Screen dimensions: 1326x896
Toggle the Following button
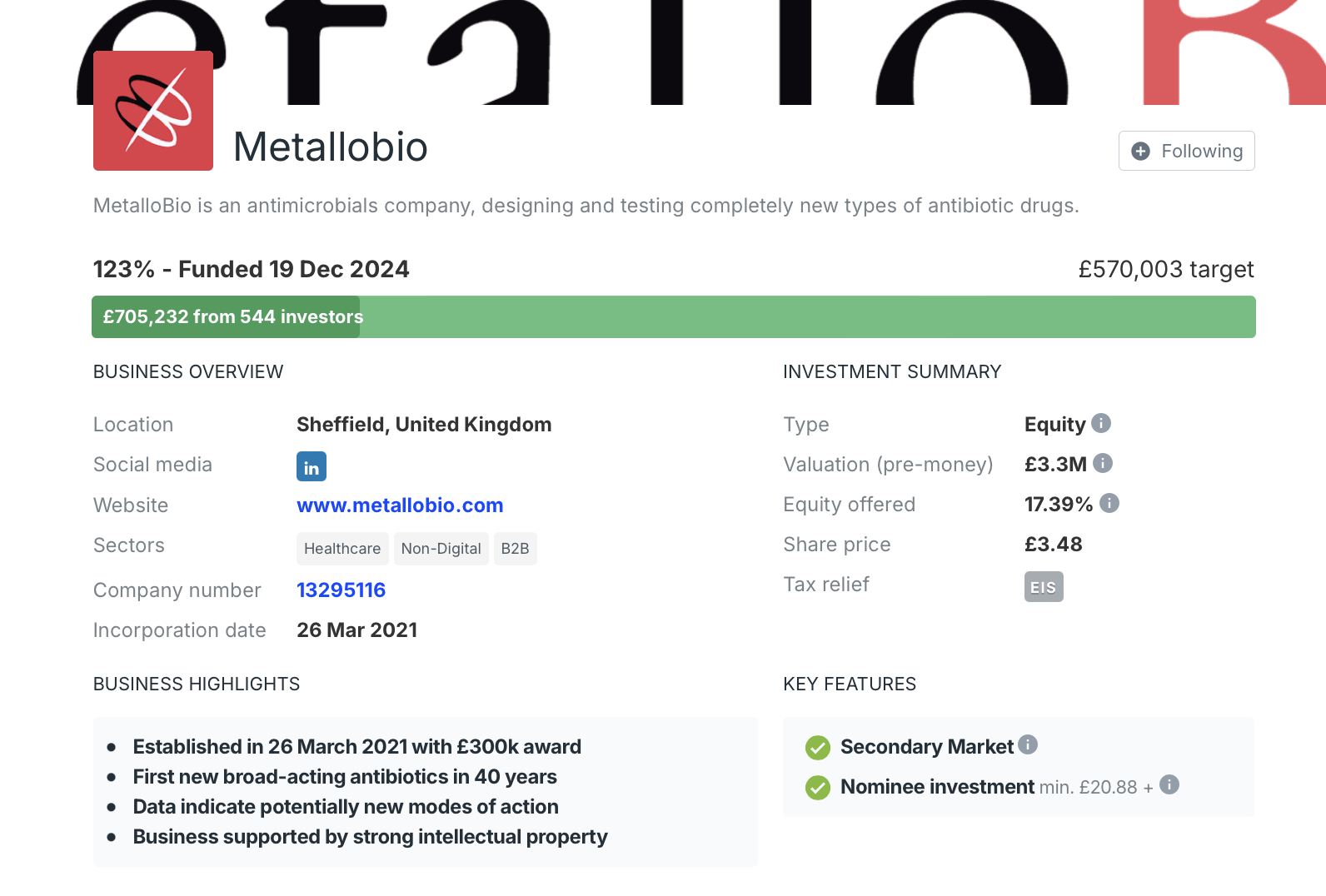pos(1186,151)
